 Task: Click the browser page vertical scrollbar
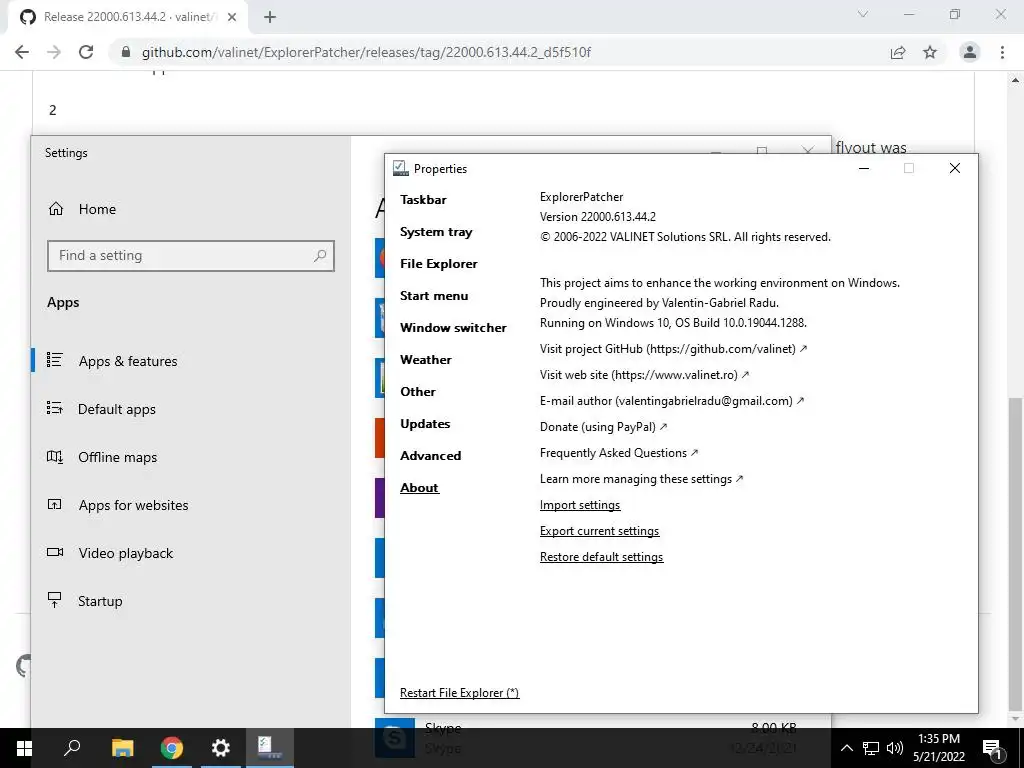[1016, 555]
